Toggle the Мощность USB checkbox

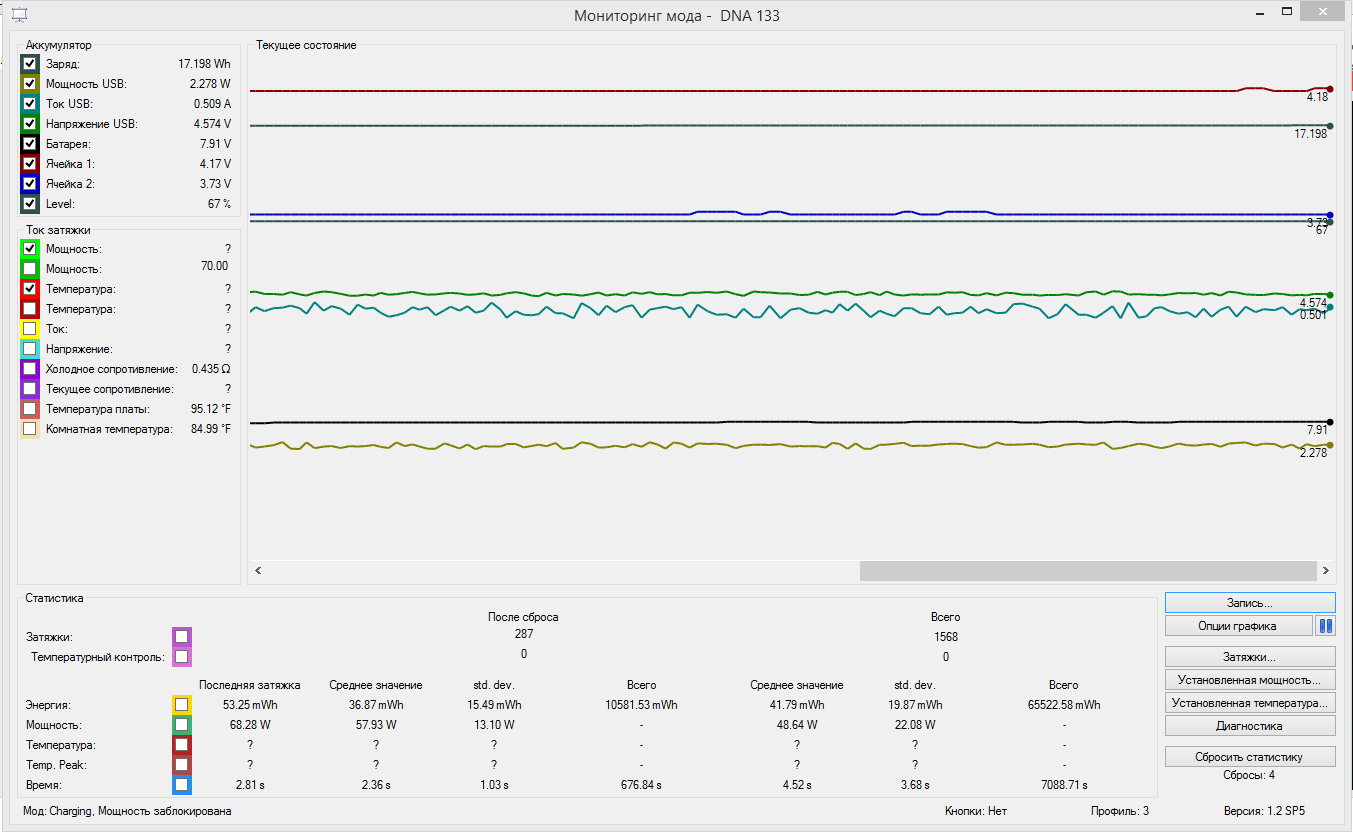pyautogui.click(x=30, y=84)
